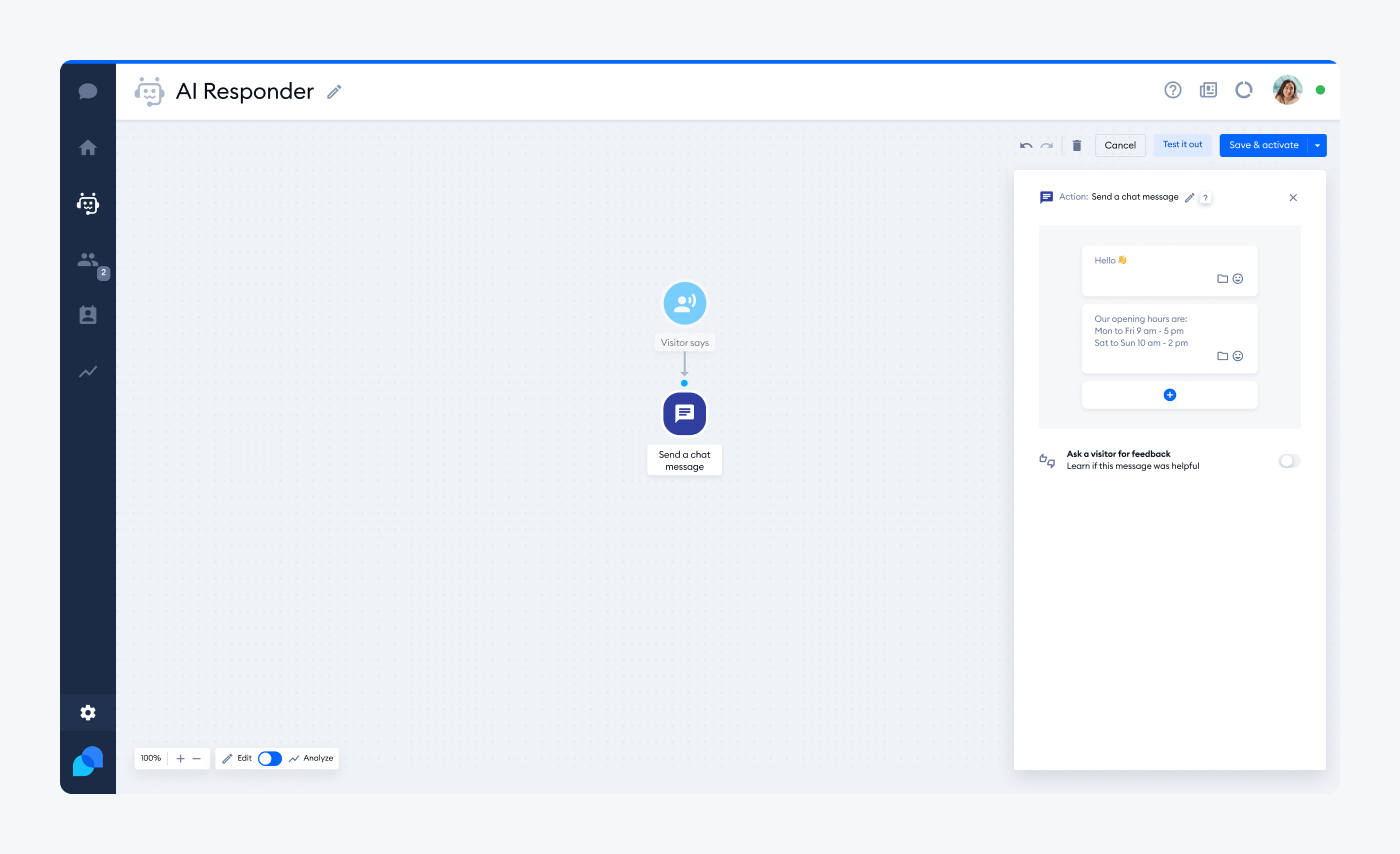Image resolution: width=1400 pixels, height=854 pixels.
Task: Open the help question mark icon in the header
Action: [x=1172, y=90]
